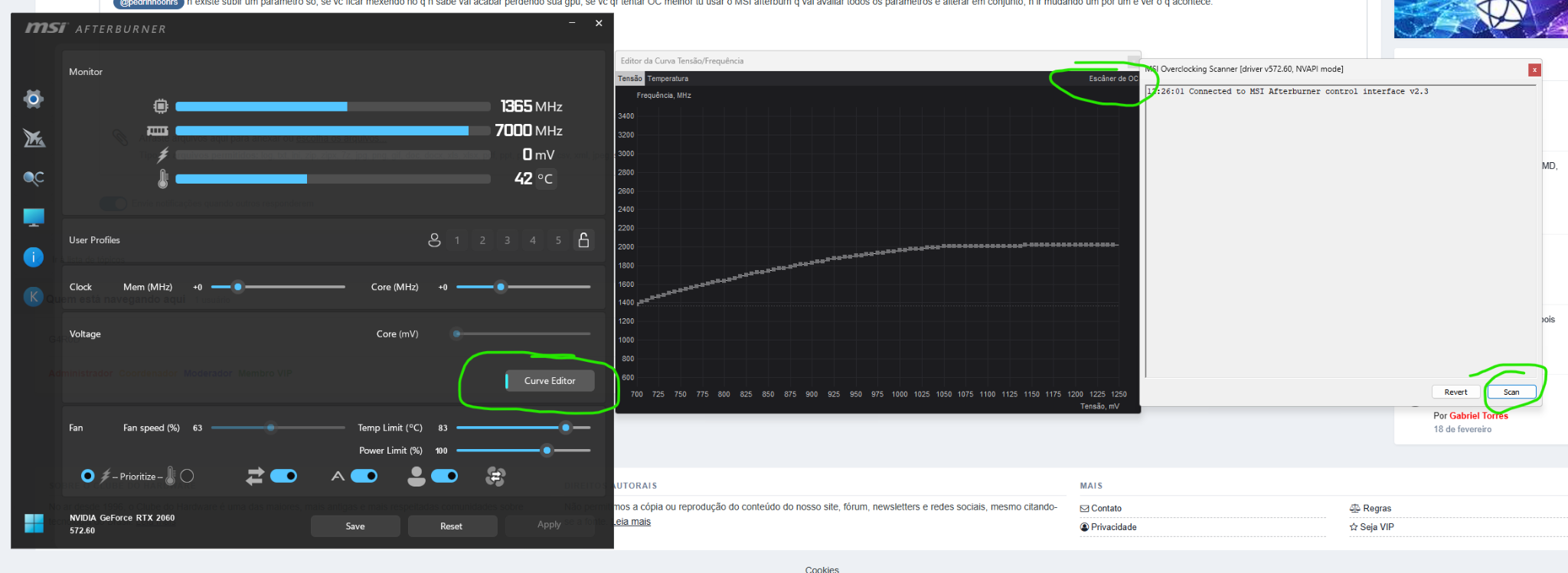
Task: Select the temperature priority radio button
Action: [187, 477]
